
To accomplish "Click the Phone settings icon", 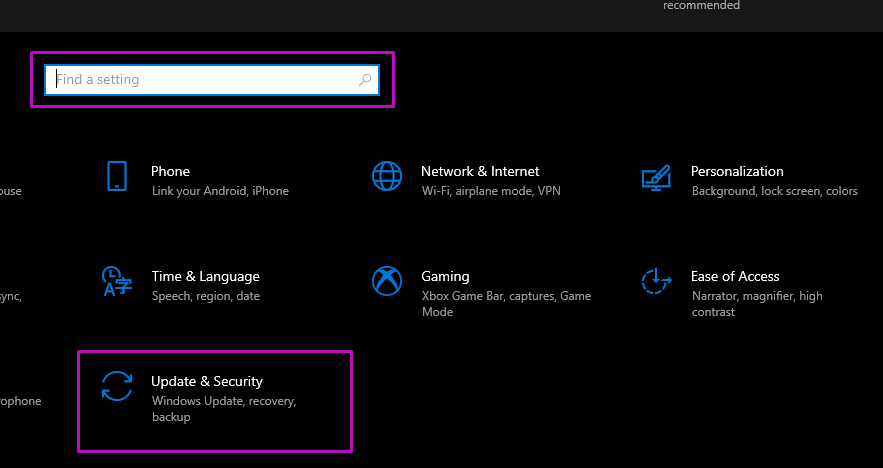I will coord(117,176).
